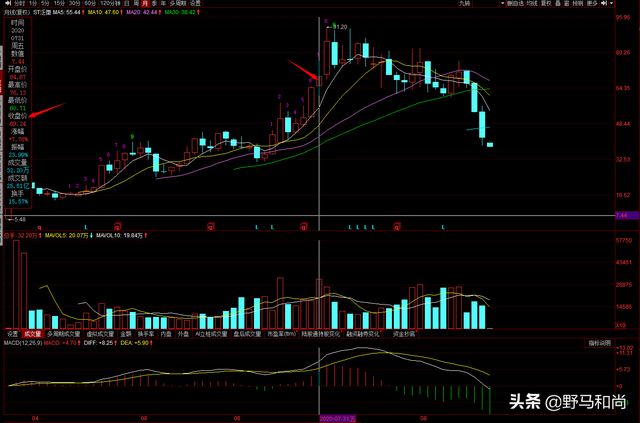The image size is (640, 423).
Task: Select the 多周期成交量 tab
Action: pyautogui.click(x=64, y=334)
